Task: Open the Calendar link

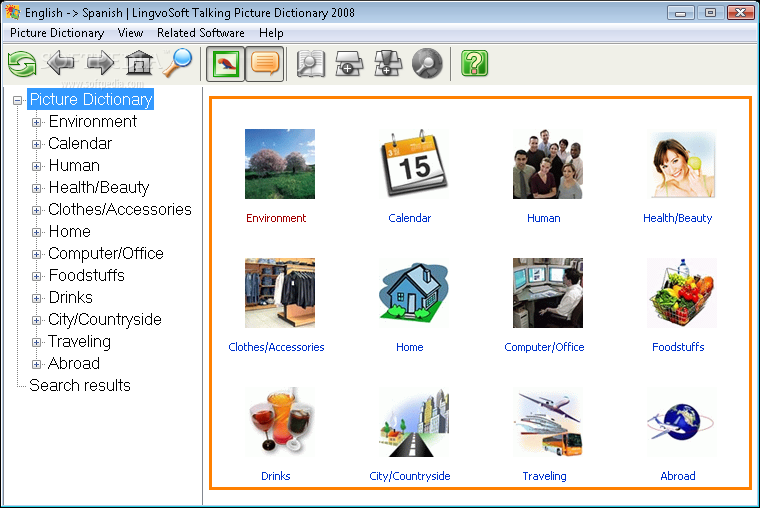Action: click(x=410, y=218)
